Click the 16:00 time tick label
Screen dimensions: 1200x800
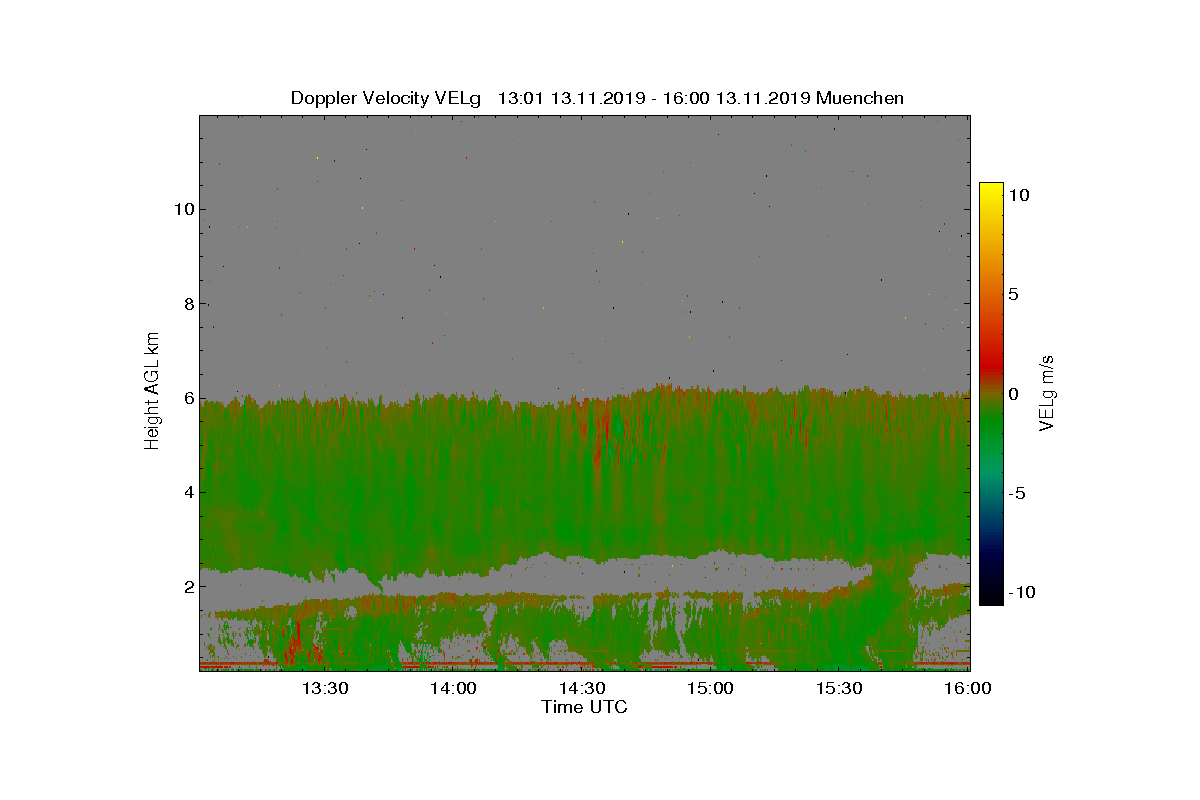click(968, 688)
